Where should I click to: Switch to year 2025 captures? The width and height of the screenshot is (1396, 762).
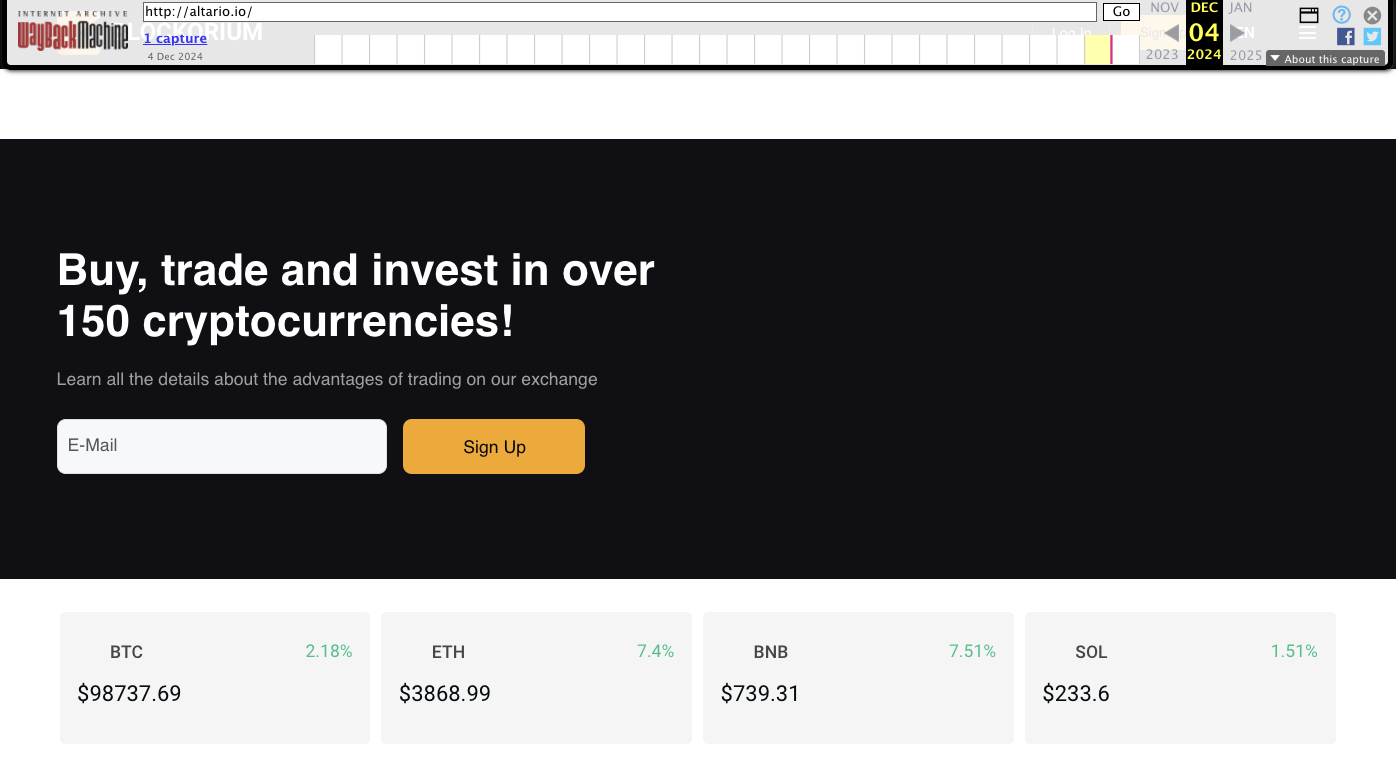(x=1244, y=55)
